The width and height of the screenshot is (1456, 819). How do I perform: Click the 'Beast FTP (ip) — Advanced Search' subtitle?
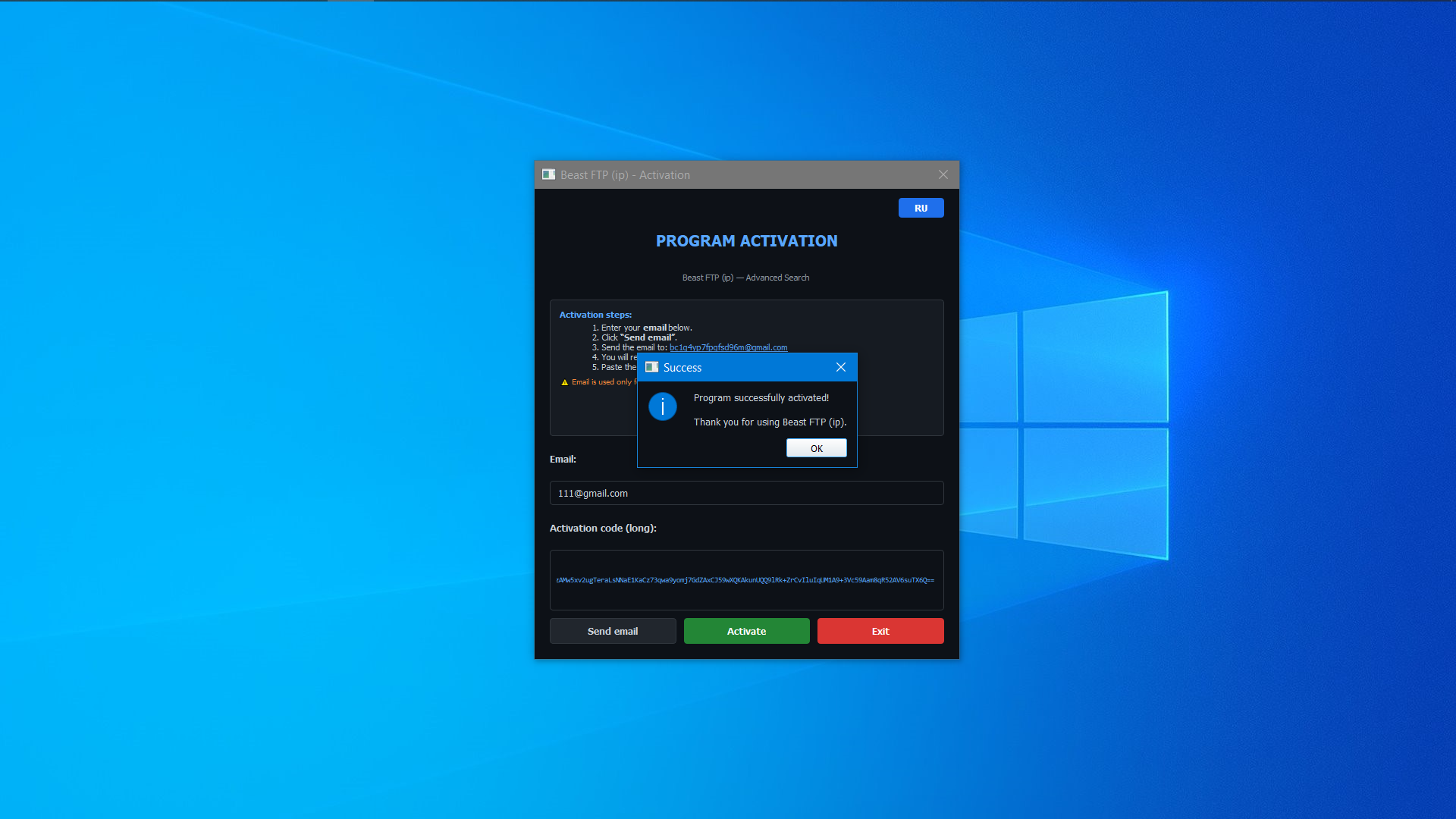pos(745,278)
